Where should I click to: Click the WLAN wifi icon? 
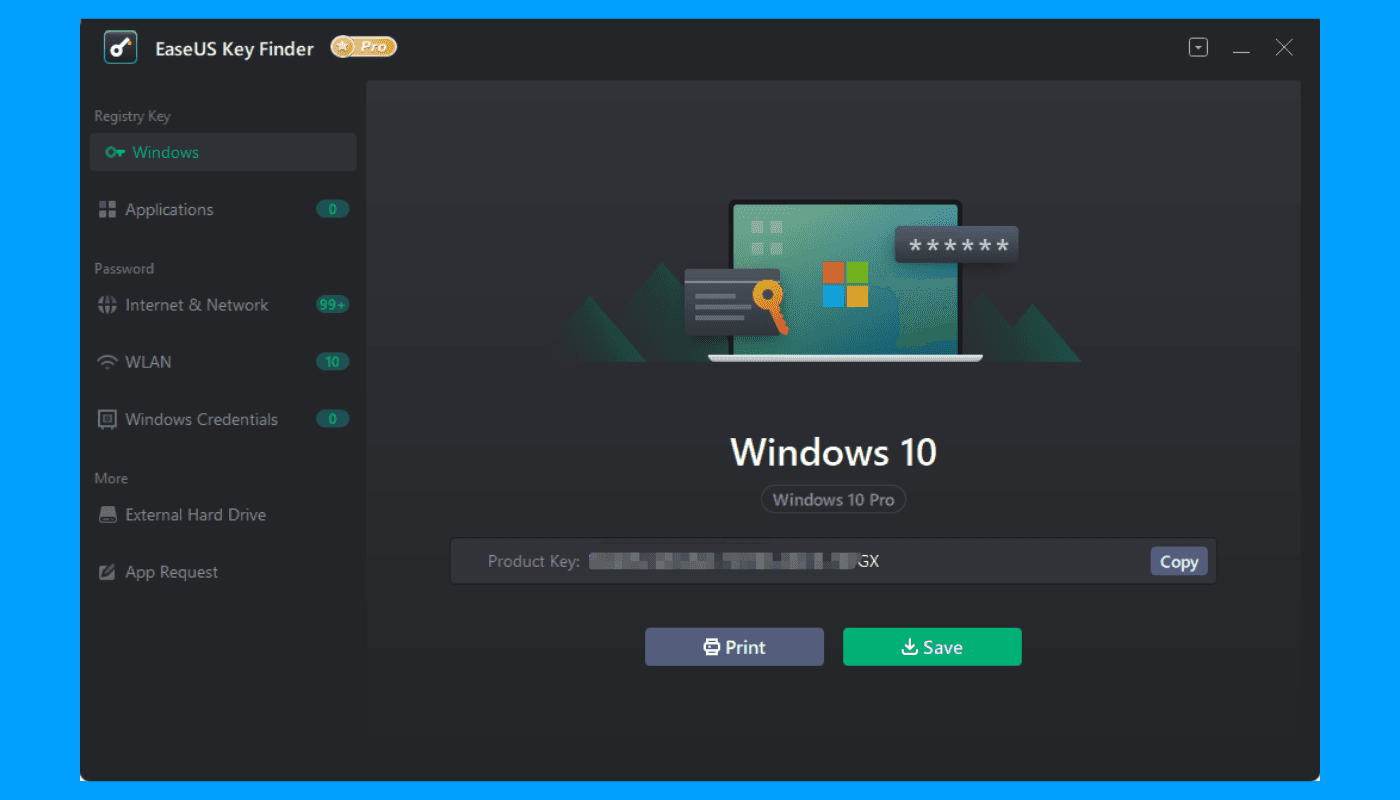pyautogui.click(x=107, y=362)
